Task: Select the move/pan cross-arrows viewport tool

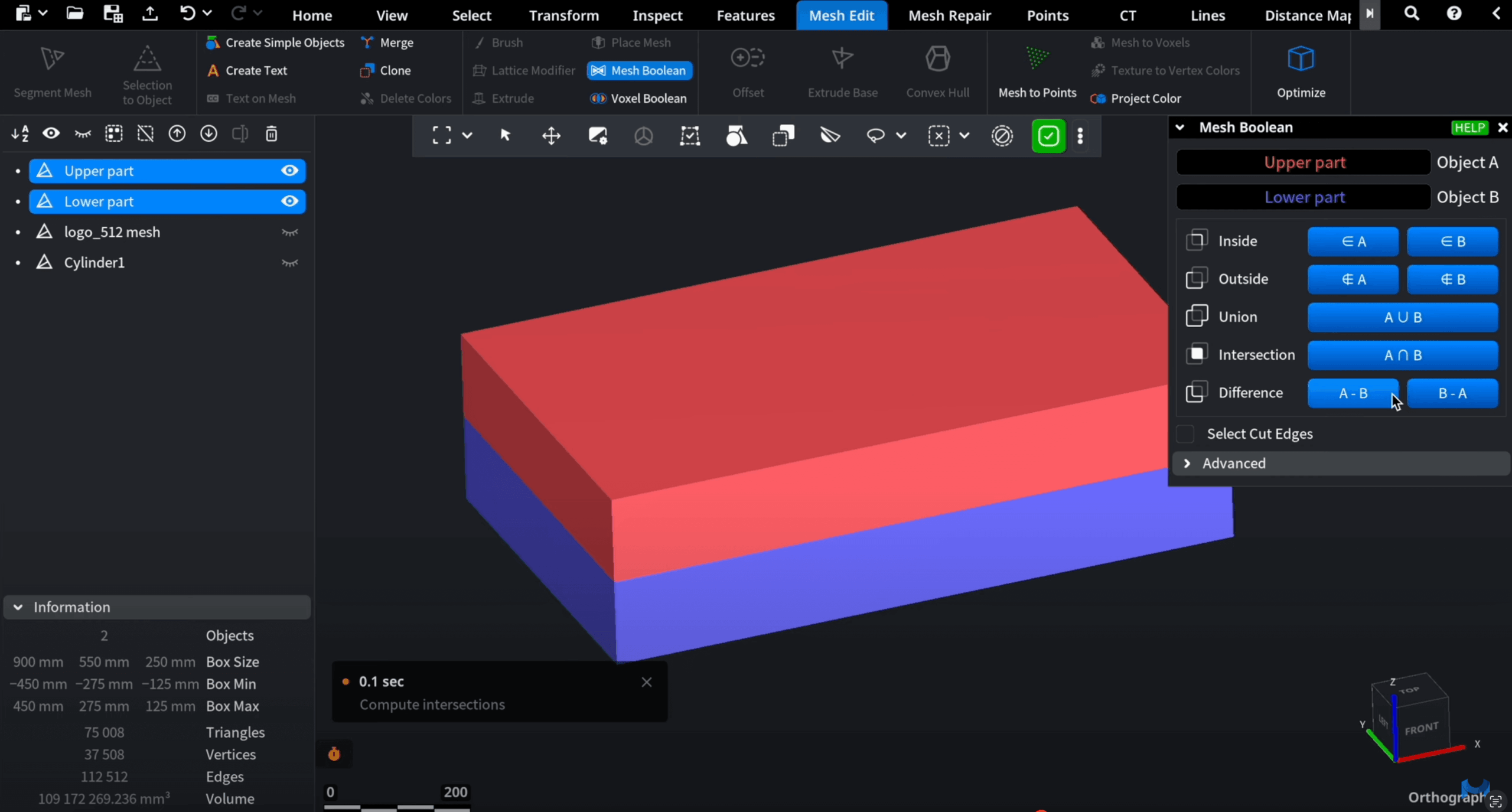Action: [x=551, y=136]
